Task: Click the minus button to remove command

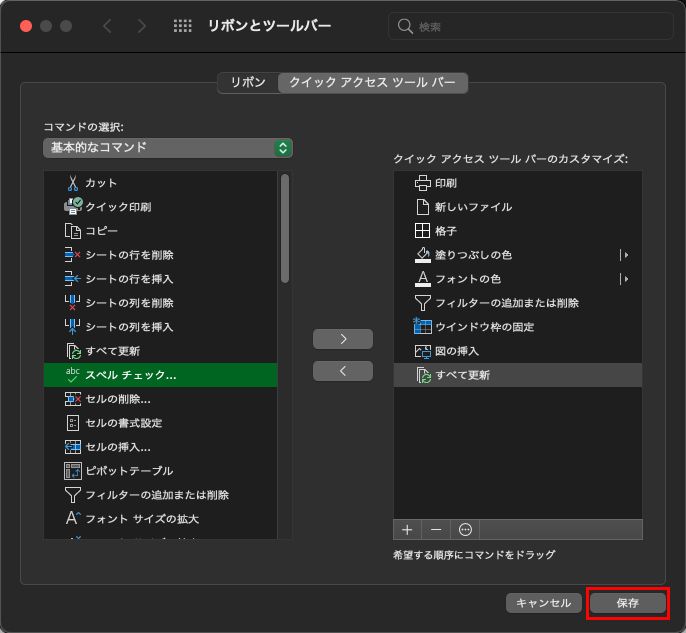Action: (436, 529)
